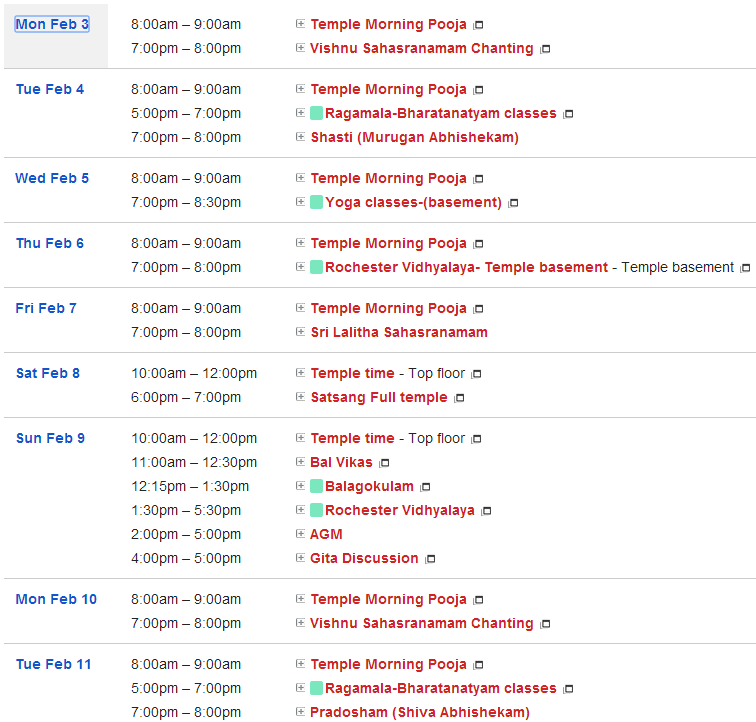Image resolution: width=756 pixels, height=722 pixels.
Task: Go to the Tue Feb 11 date
Action: [53, 664]
